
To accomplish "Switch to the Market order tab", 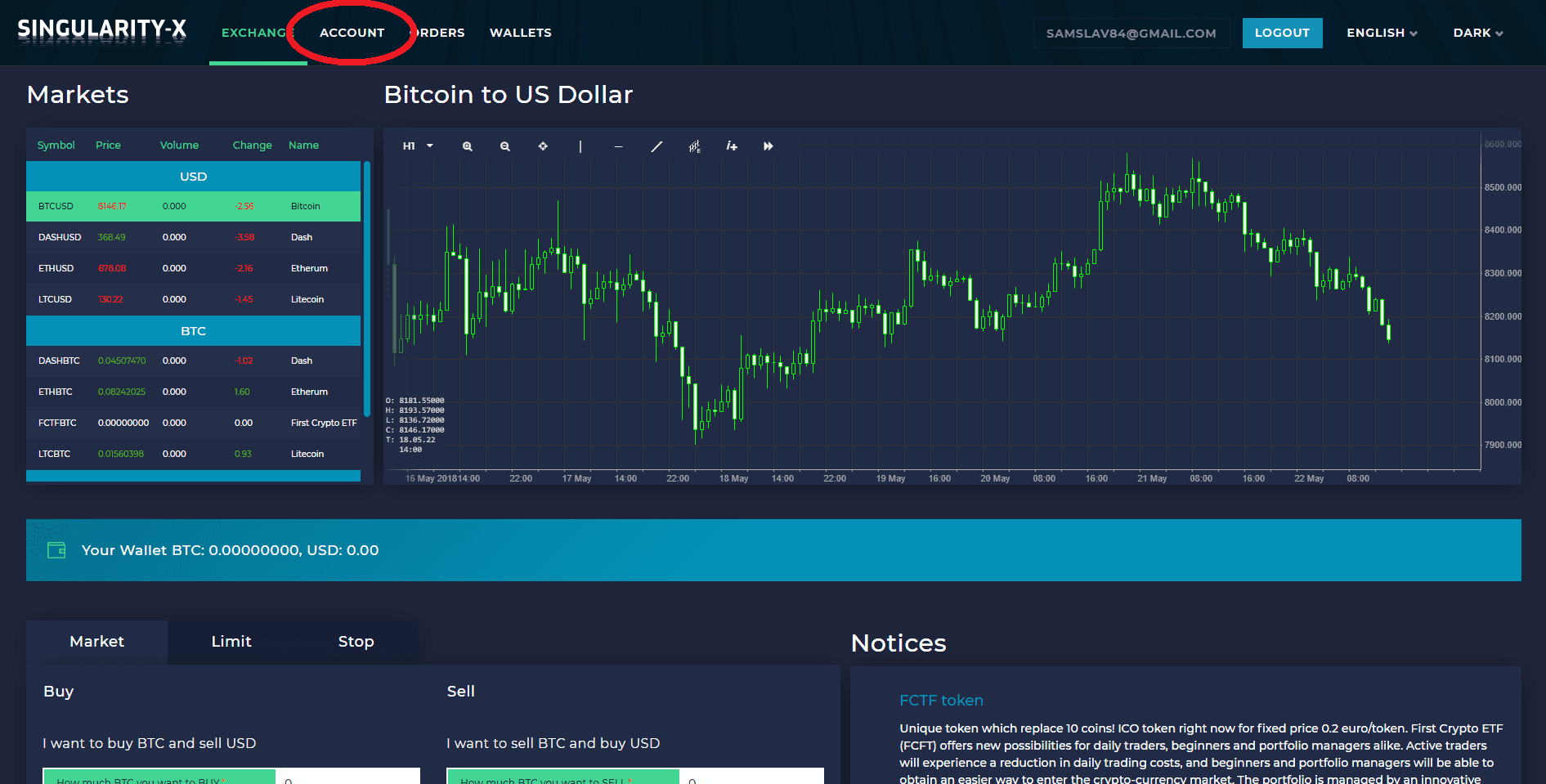I will 96,642.
